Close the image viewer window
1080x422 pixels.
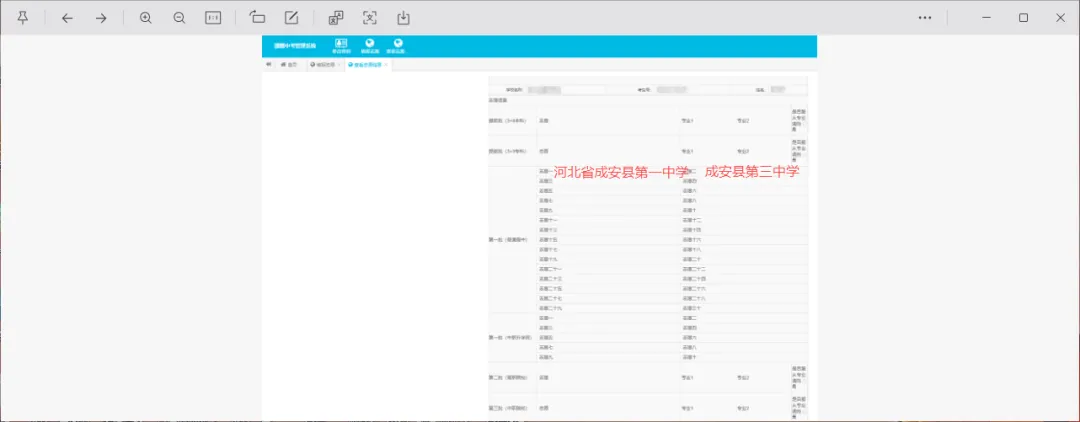point(1061,18)
